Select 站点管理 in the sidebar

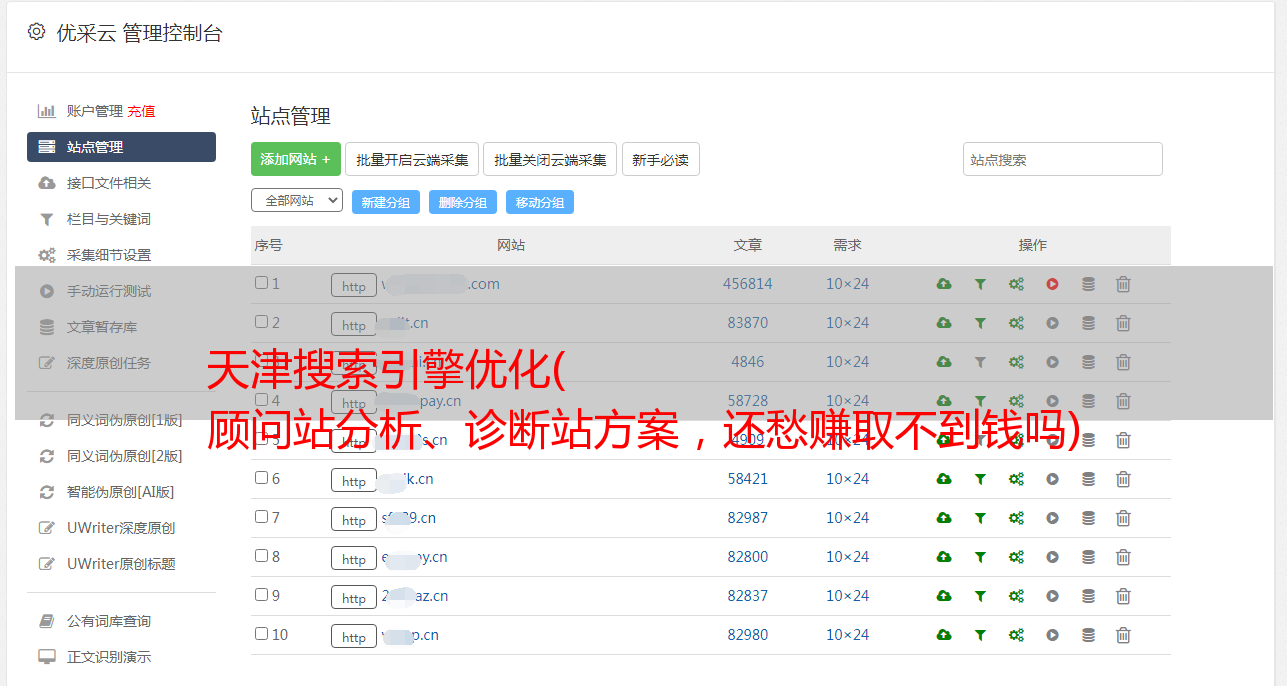click(x=121, y=147)
